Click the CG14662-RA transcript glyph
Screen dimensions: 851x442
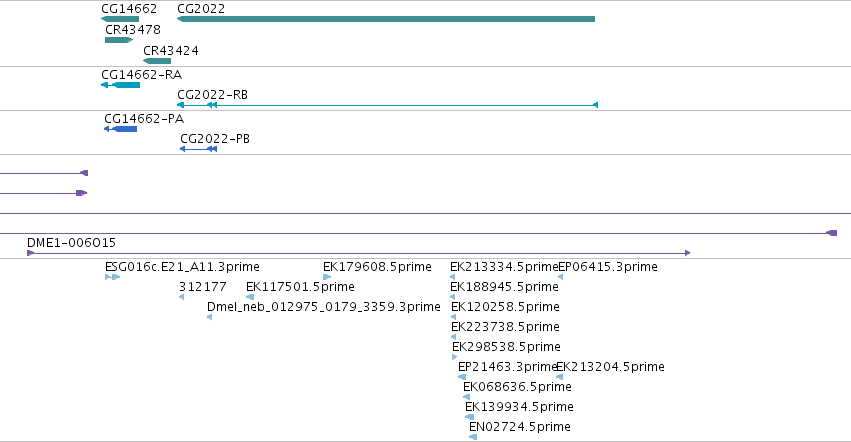click(120, 85)
